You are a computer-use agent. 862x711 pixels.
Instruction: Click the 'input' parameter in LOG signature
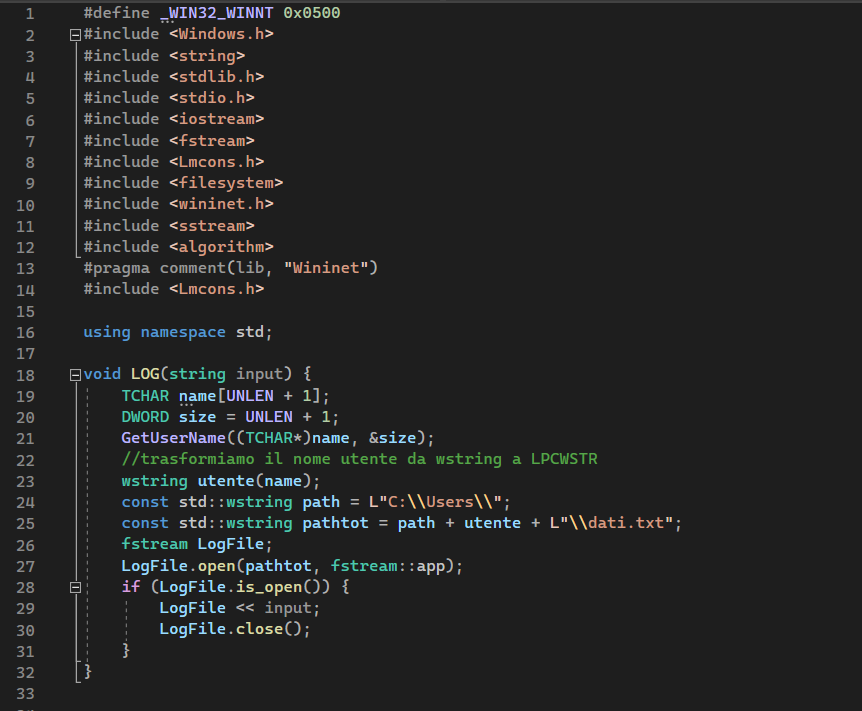pos(259,374)
